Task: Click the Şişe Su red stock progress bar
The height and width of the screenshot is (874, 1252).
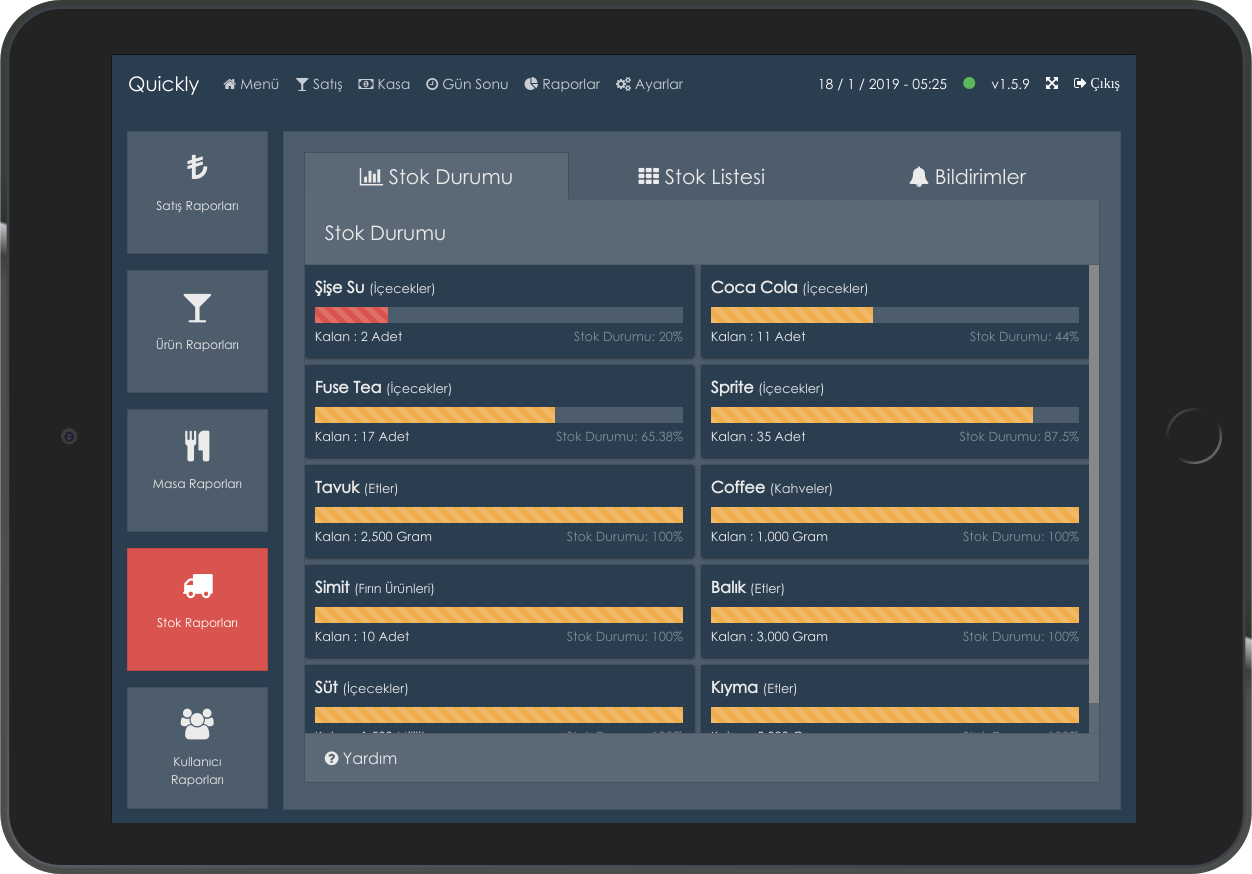Action: [351, 314]
